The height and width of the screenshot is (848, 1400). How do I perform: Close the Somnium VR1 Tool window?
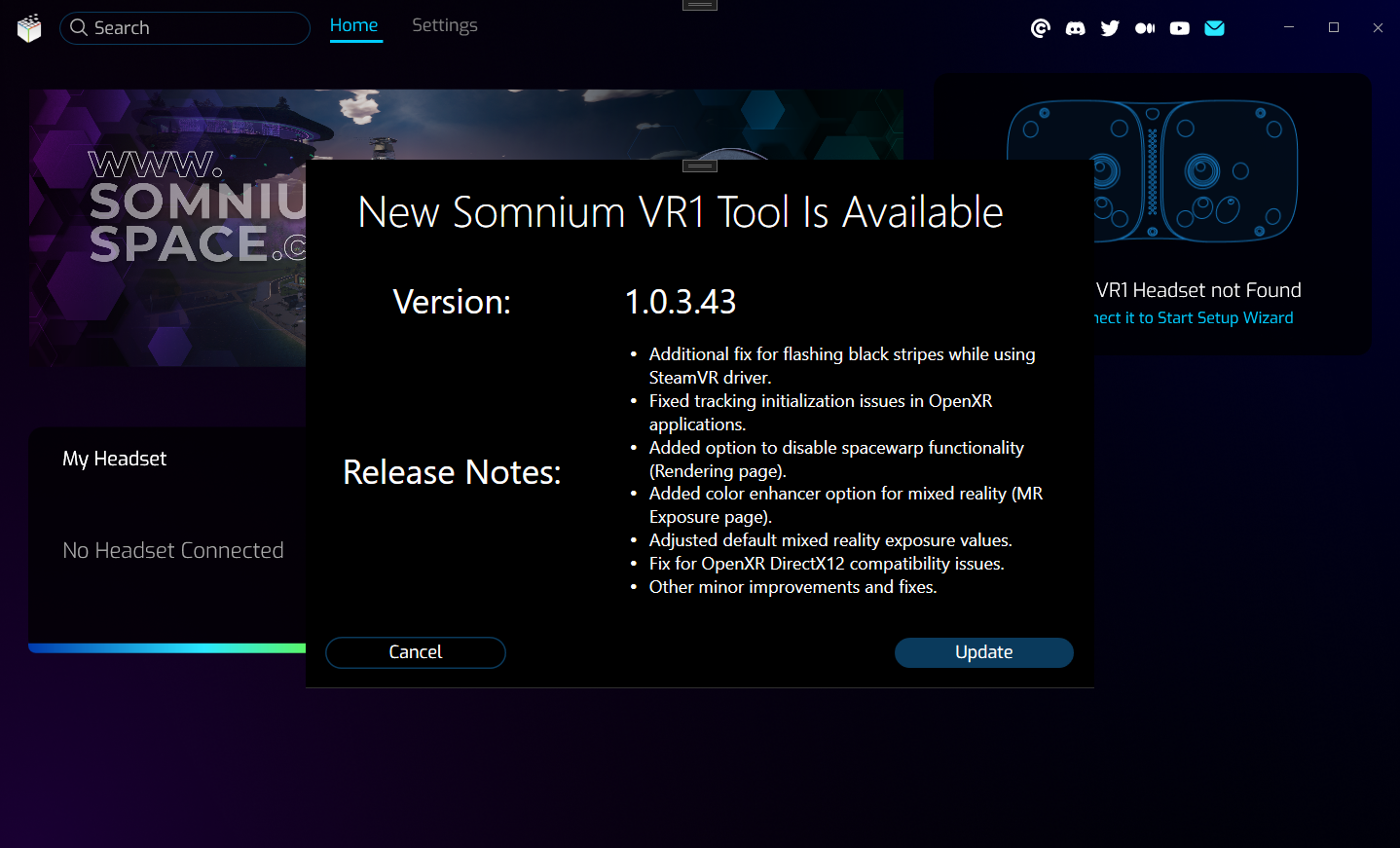point(1378,27)
